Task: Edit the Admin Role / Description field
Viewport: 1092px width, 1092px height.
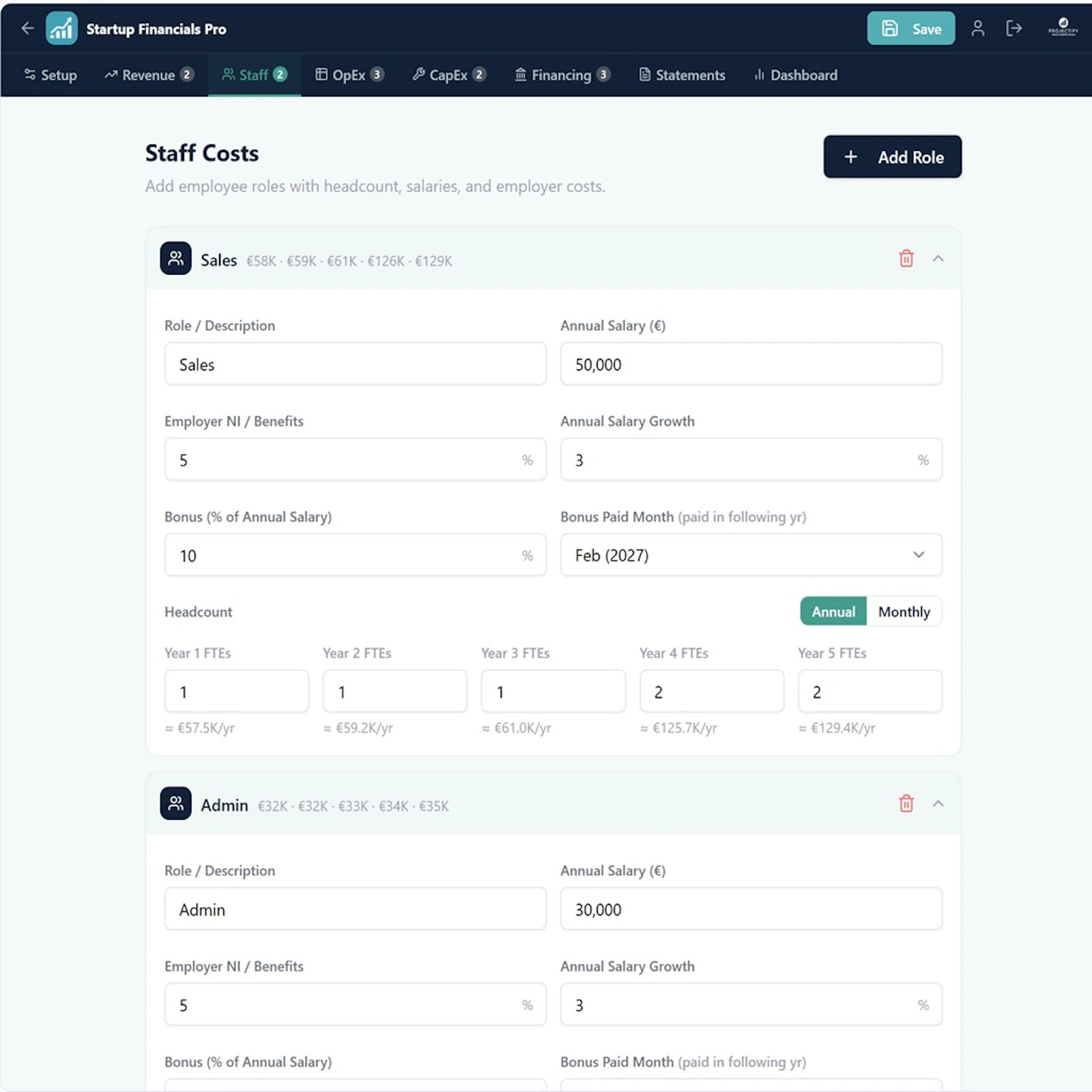Action: (355, 909)
